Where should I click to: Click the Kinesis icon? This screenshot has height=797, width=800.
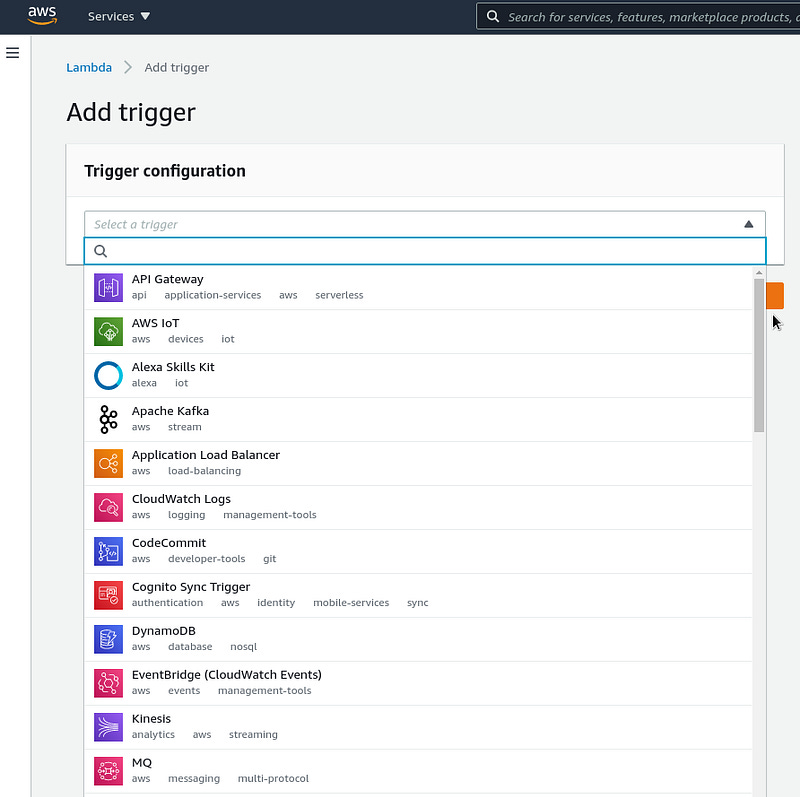click(x=108, y=727)
